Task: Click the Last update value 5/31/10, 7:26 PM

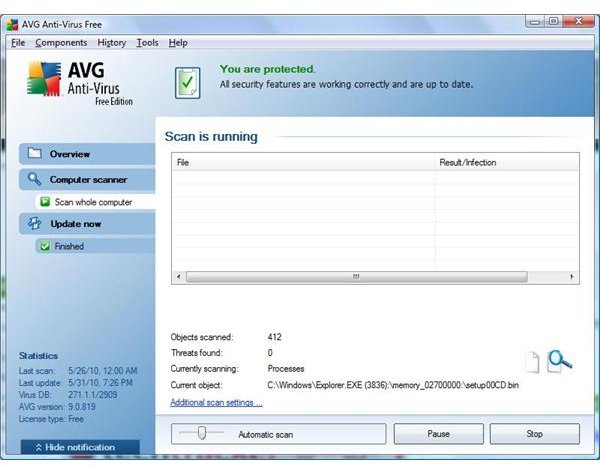Action: [100, 383]
